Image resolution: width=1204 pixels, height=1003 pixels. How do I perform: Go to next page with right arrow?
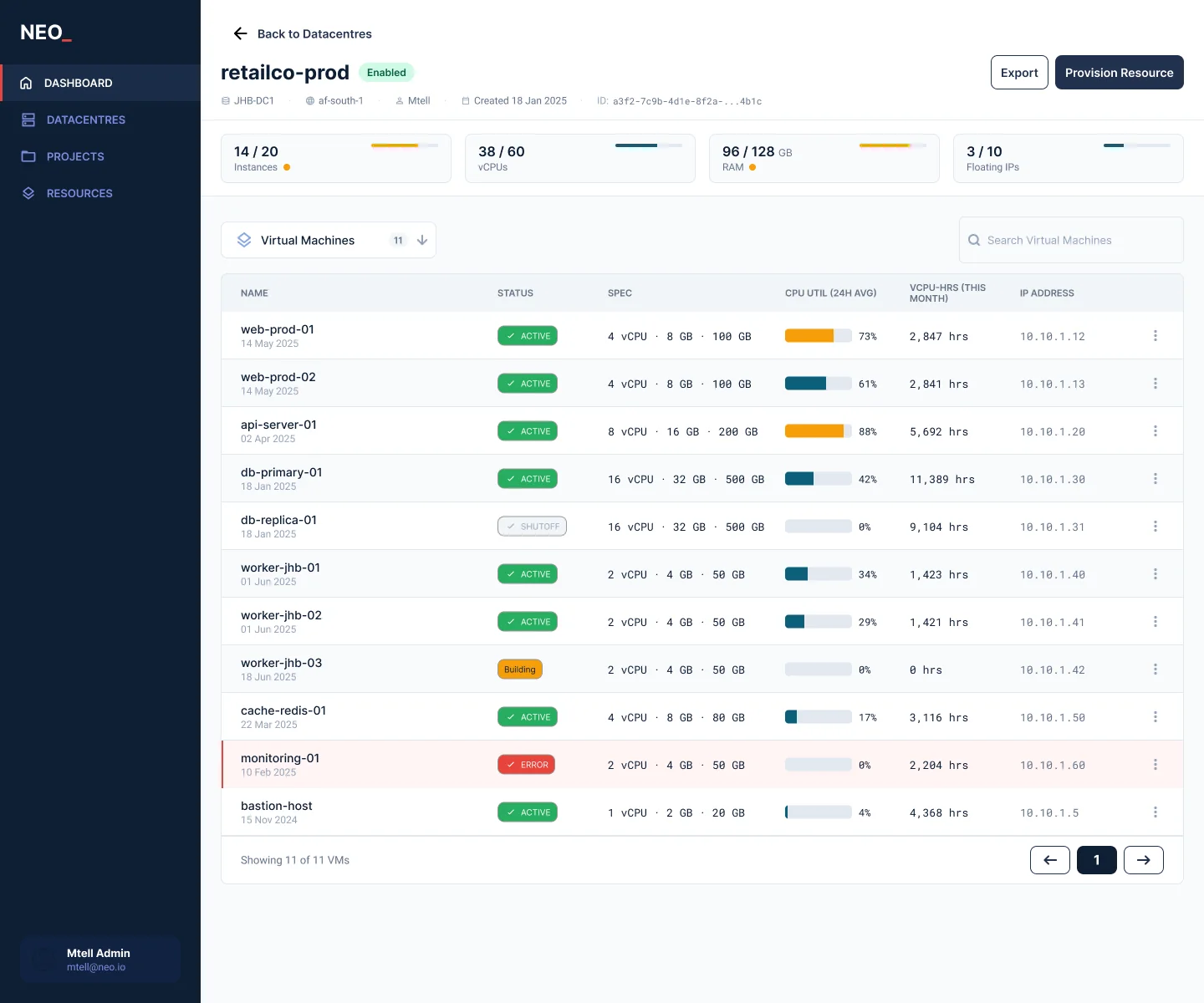1144,860
